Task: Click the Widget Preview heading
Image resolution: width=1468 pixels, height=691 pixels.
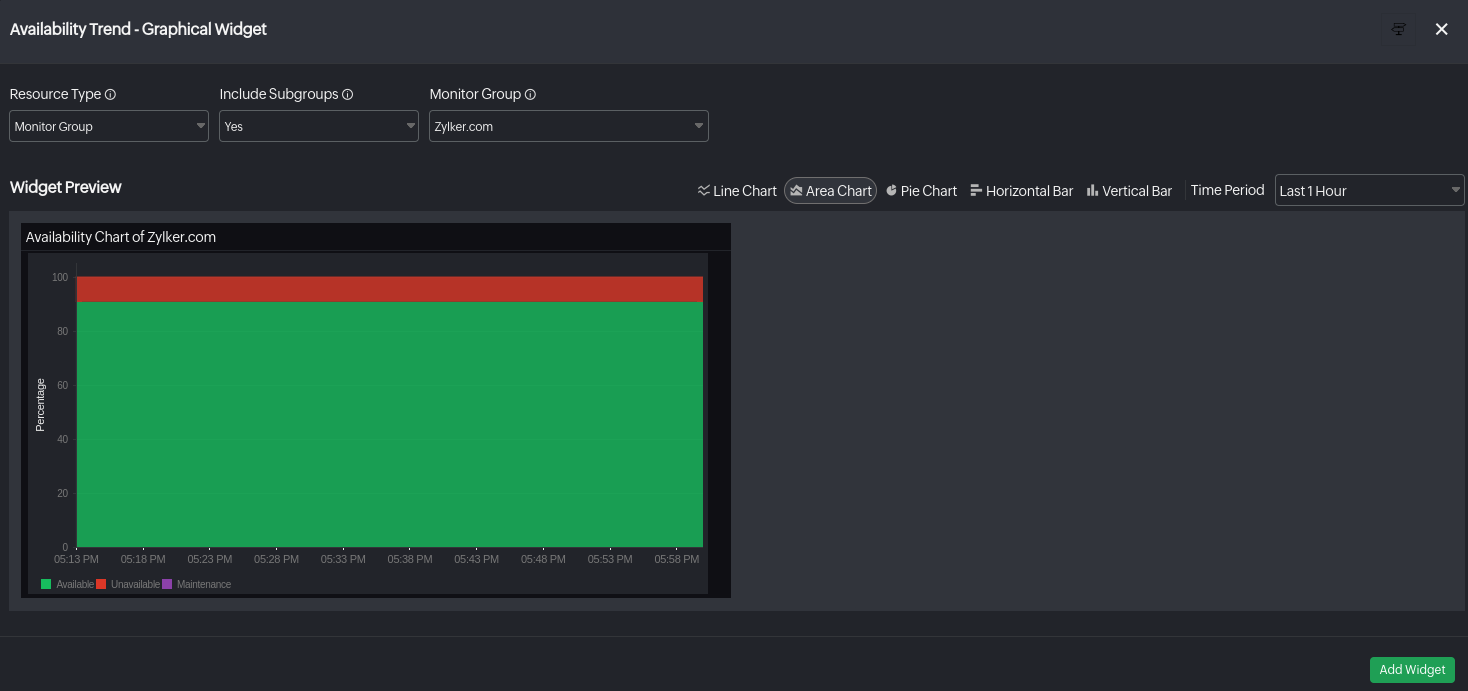Action: point(66,187)
